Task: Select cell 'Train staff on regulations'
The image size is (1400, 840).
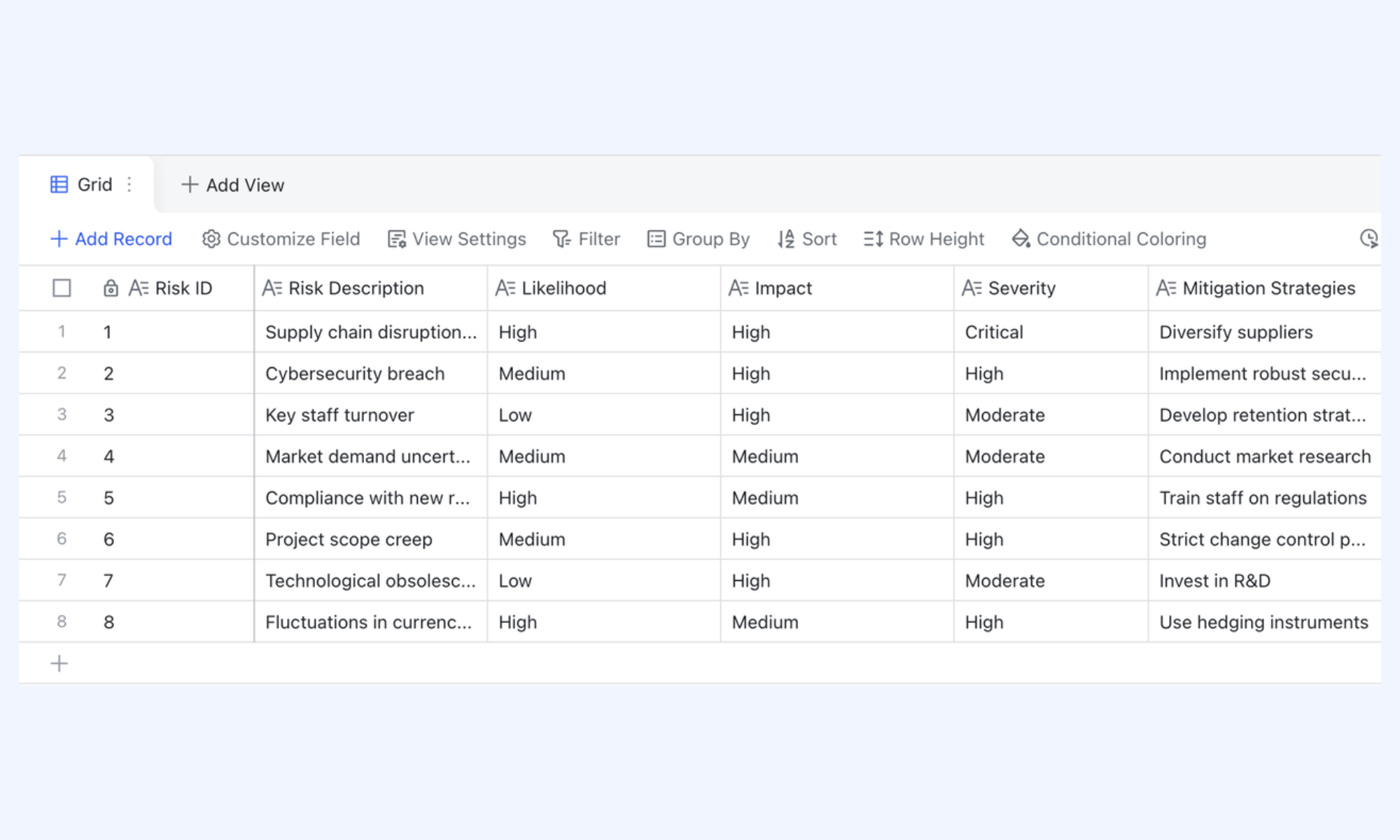Action: [1264, 498]
